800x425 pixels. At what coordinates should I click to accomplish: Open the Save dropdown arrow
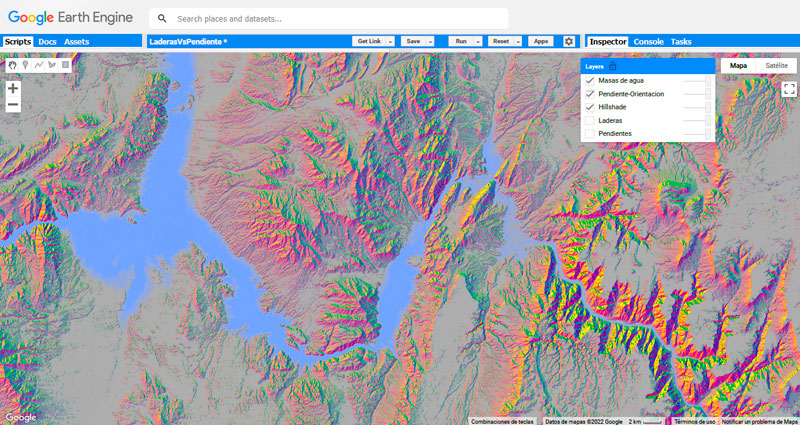(x=431, y=41)
